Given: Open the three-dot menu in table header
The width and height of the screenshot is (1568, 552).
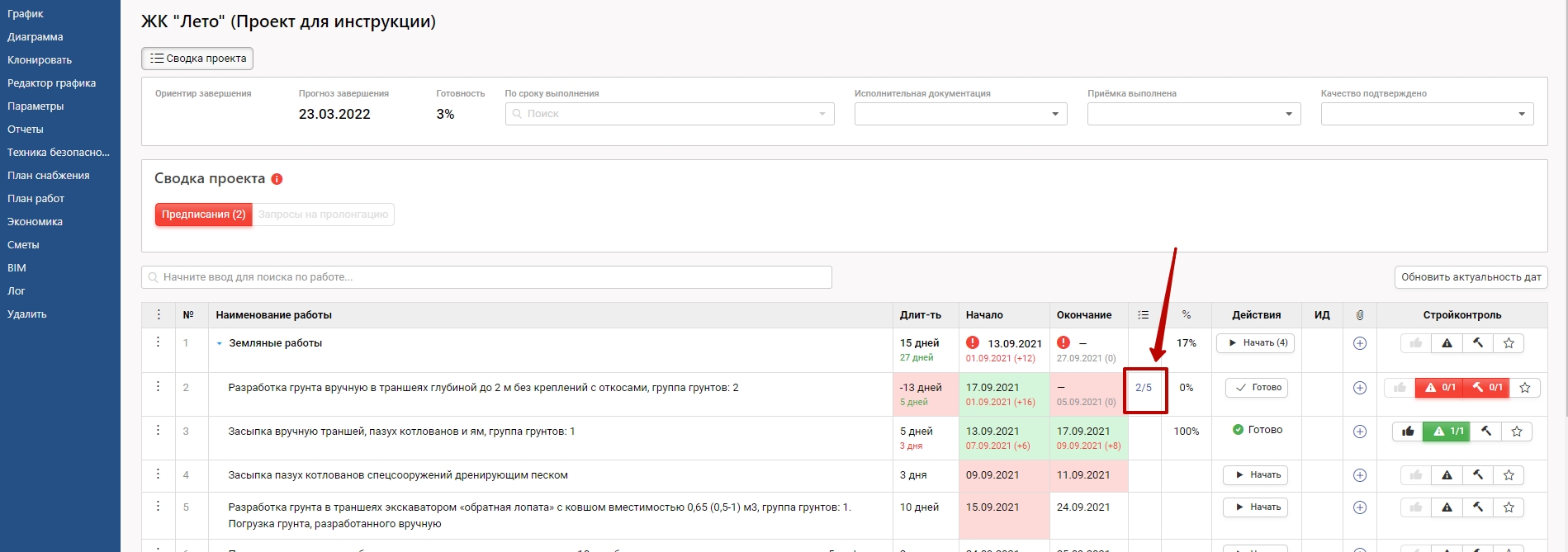Looking at the screenshot, I should point(159,314).
